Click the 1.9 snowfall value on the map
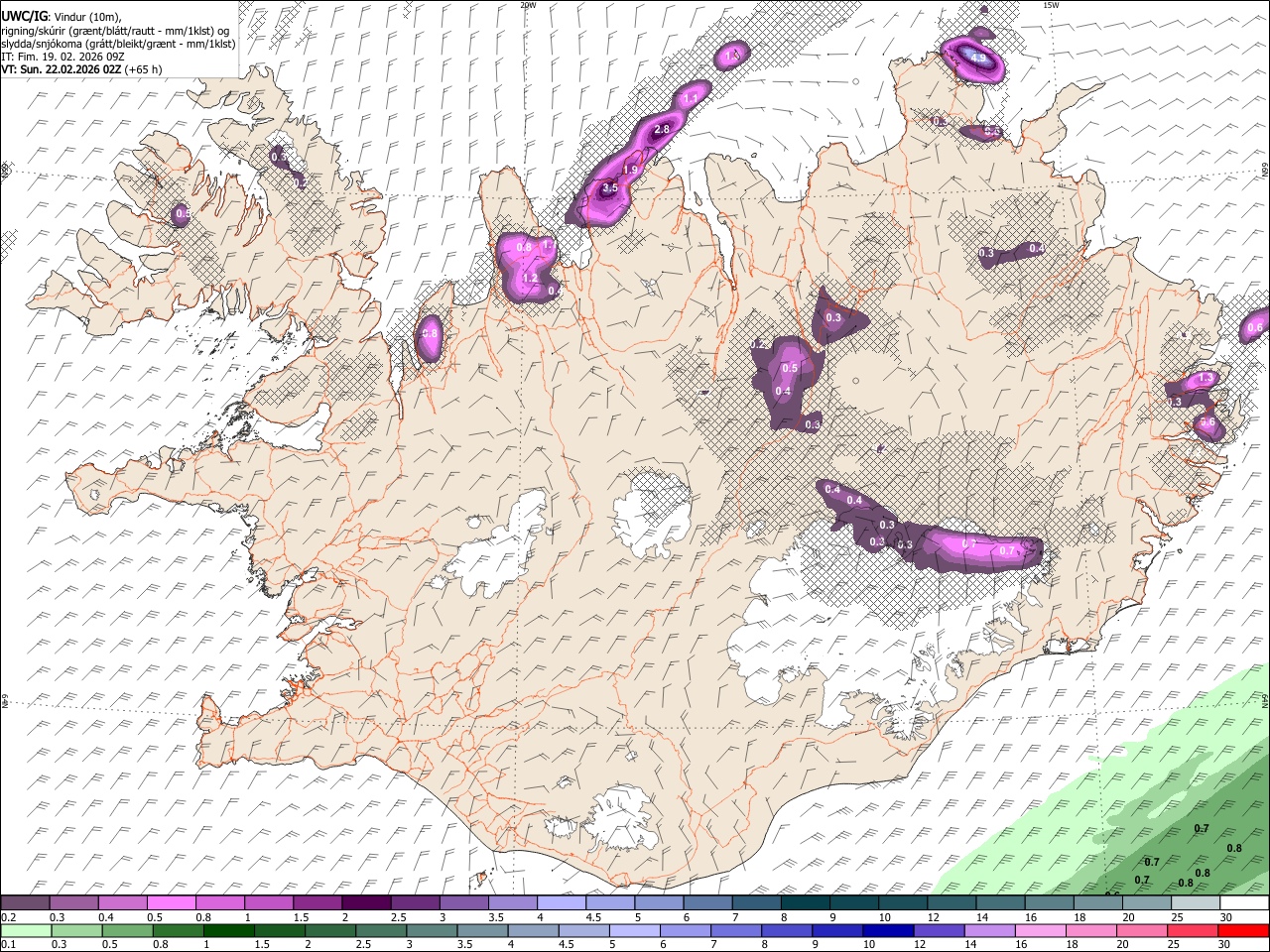 pos(630,170)
